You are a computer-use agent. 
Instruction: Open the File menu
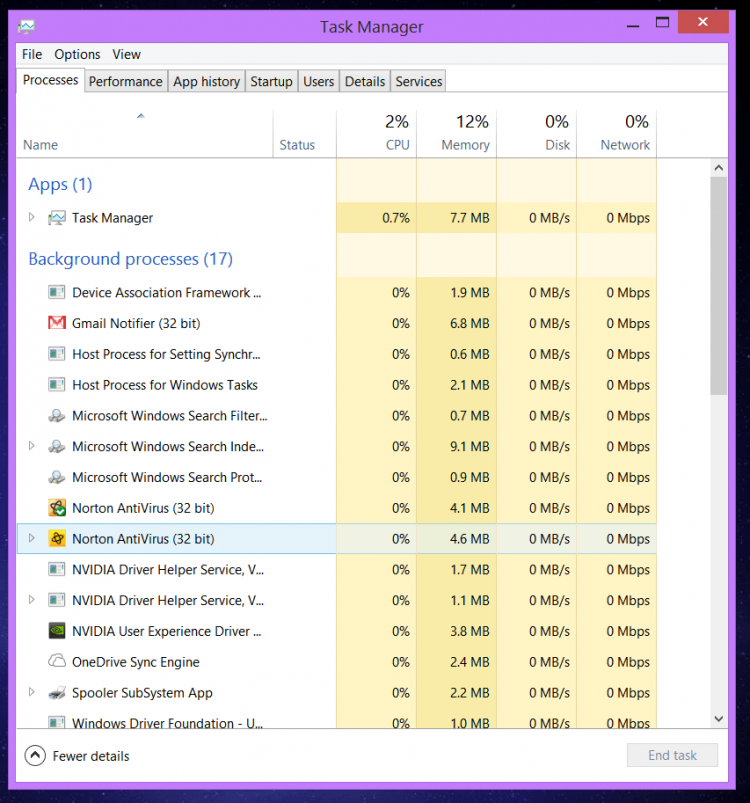tap(32, 54)
